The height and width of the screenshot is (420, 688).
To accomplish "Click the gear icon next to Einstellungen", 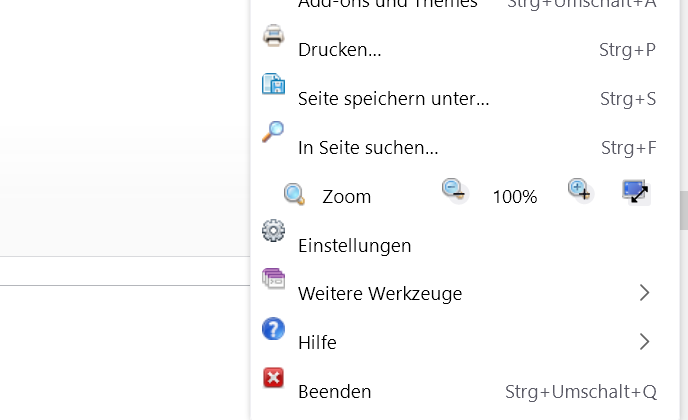I will point(273,231).
